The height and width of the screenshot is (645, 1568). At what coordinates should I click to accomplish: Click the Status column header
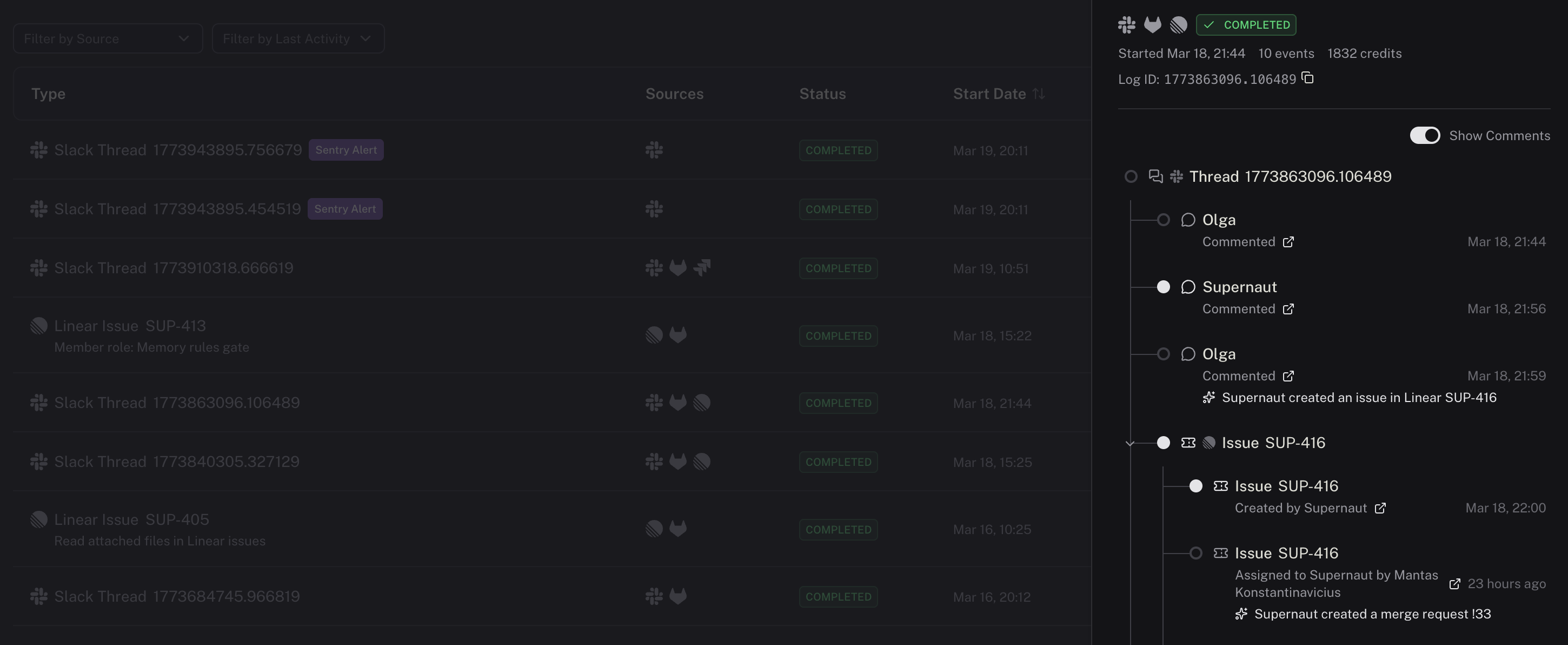822,93
